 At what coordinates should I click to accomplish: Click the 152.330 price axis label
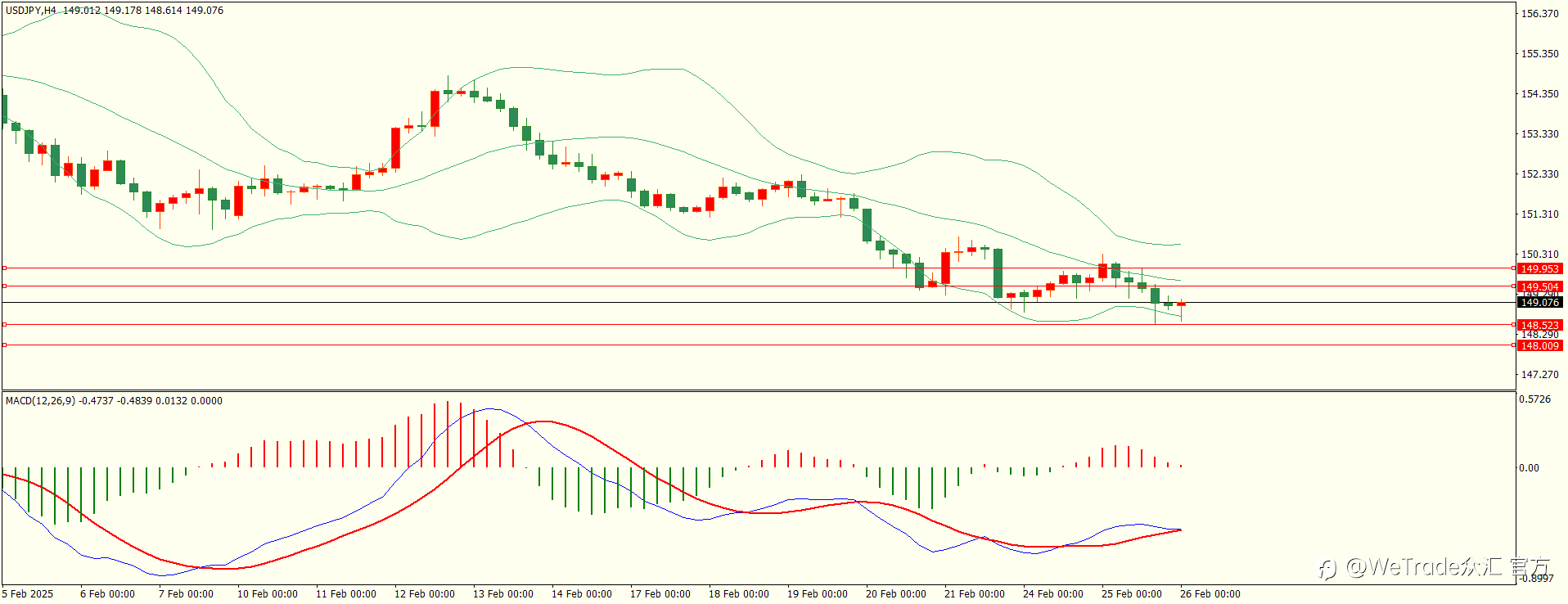[x=1539, y=174]
